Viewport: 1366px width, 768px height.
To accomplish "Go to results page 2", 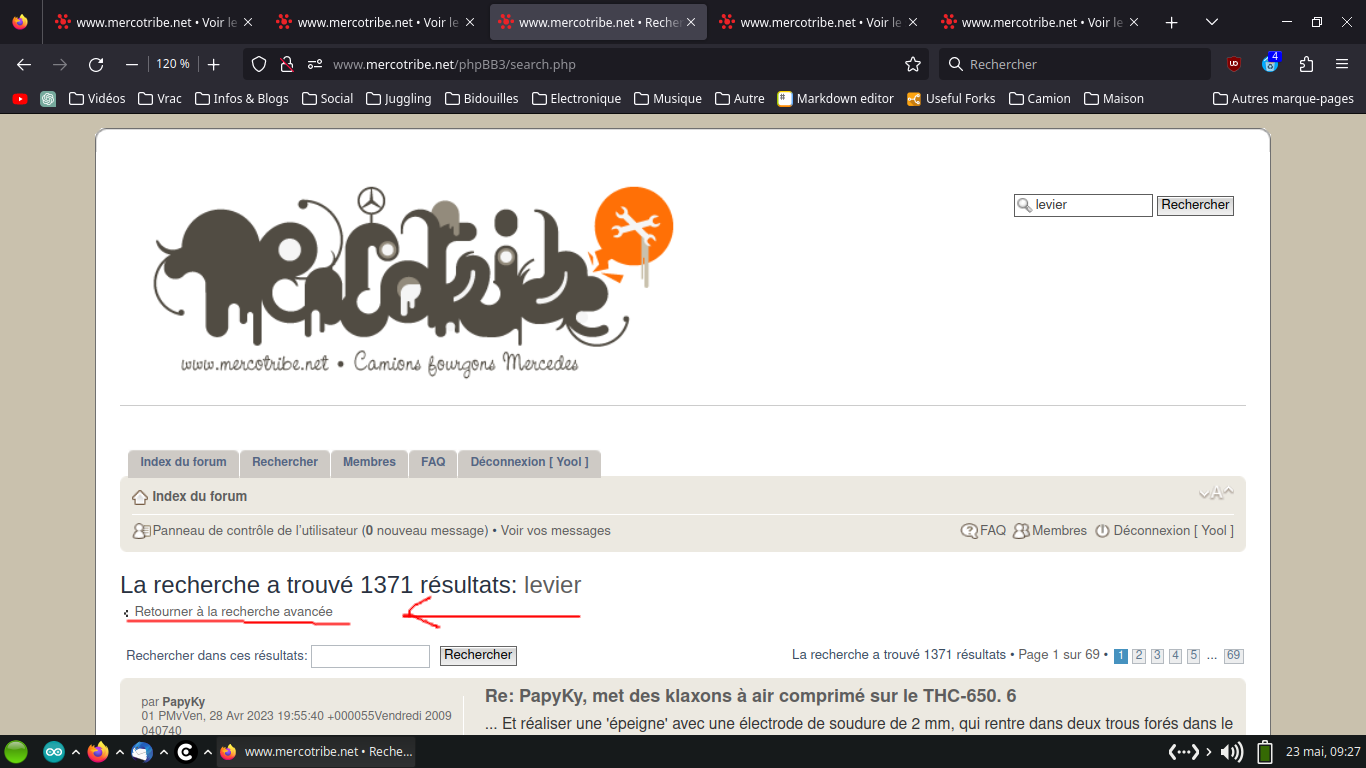I will pyautogui.click(x=1139, y=656).
